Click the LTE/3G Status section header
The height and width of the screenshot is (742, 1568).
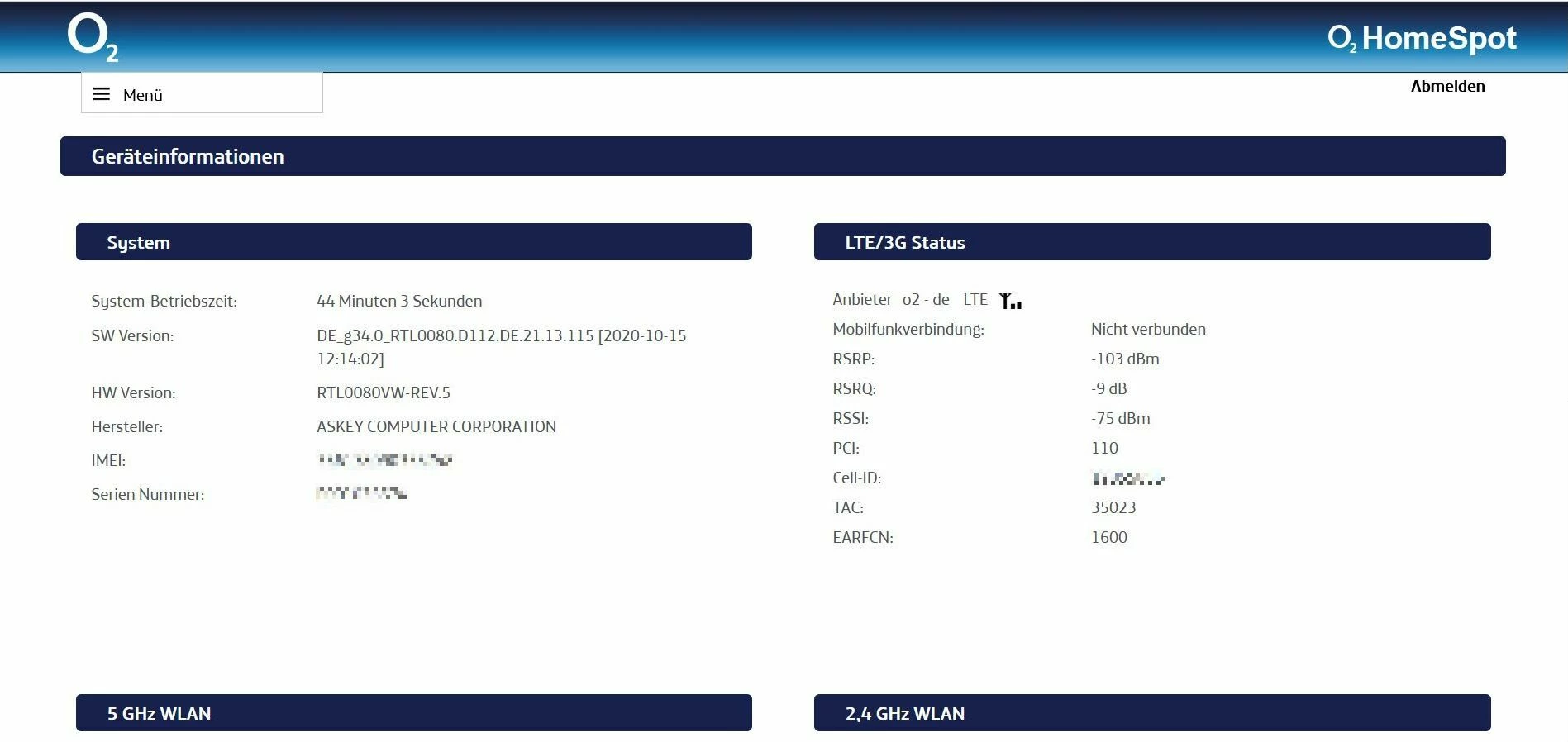[1152, 242]
